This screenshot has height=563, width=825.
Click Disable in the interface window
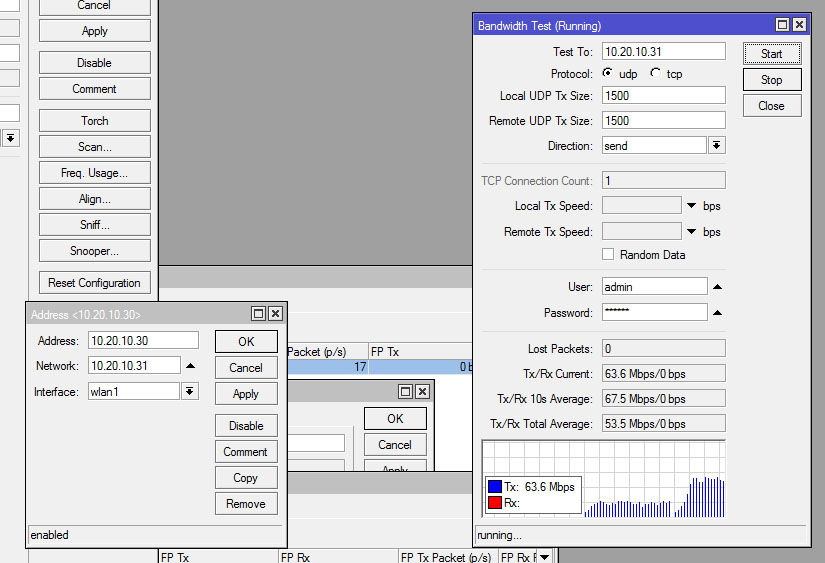coord(95,63)
